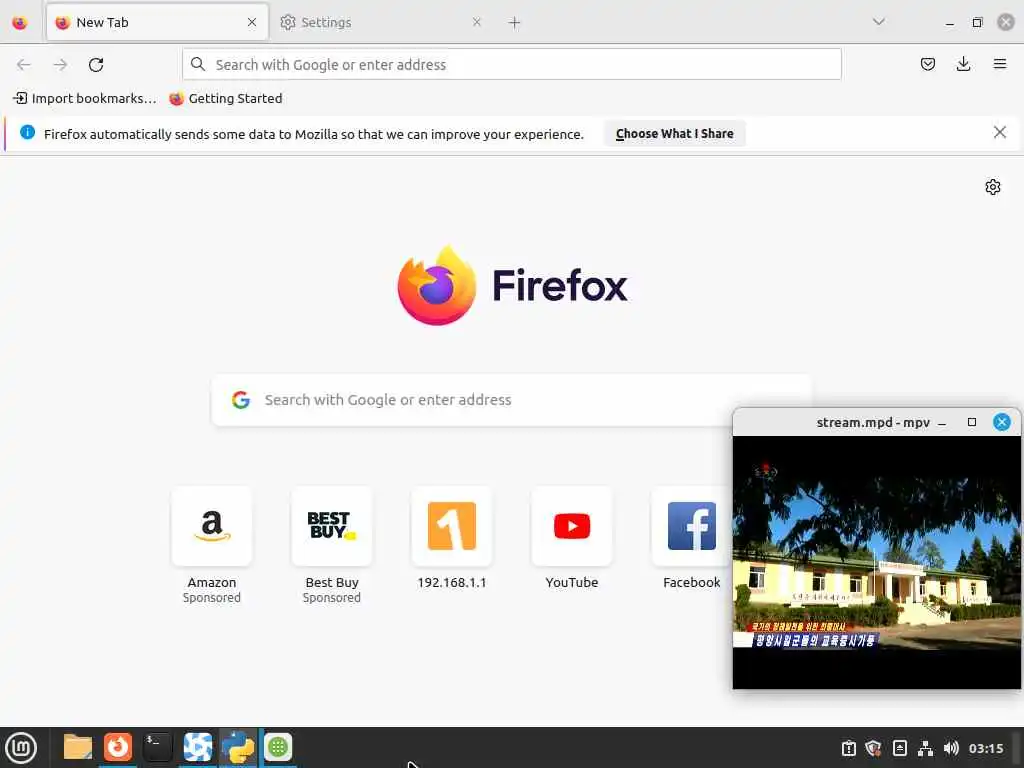Switch to the Settings tab
Image resolution: width=1024 pixels, height=768 pixels.
coord(381,23)
